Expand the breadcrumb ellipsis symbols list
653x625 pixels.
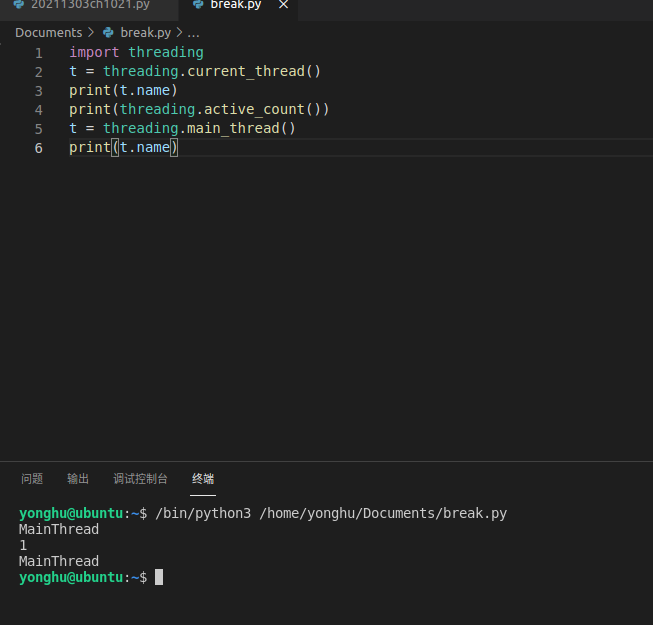coord(193,33)
